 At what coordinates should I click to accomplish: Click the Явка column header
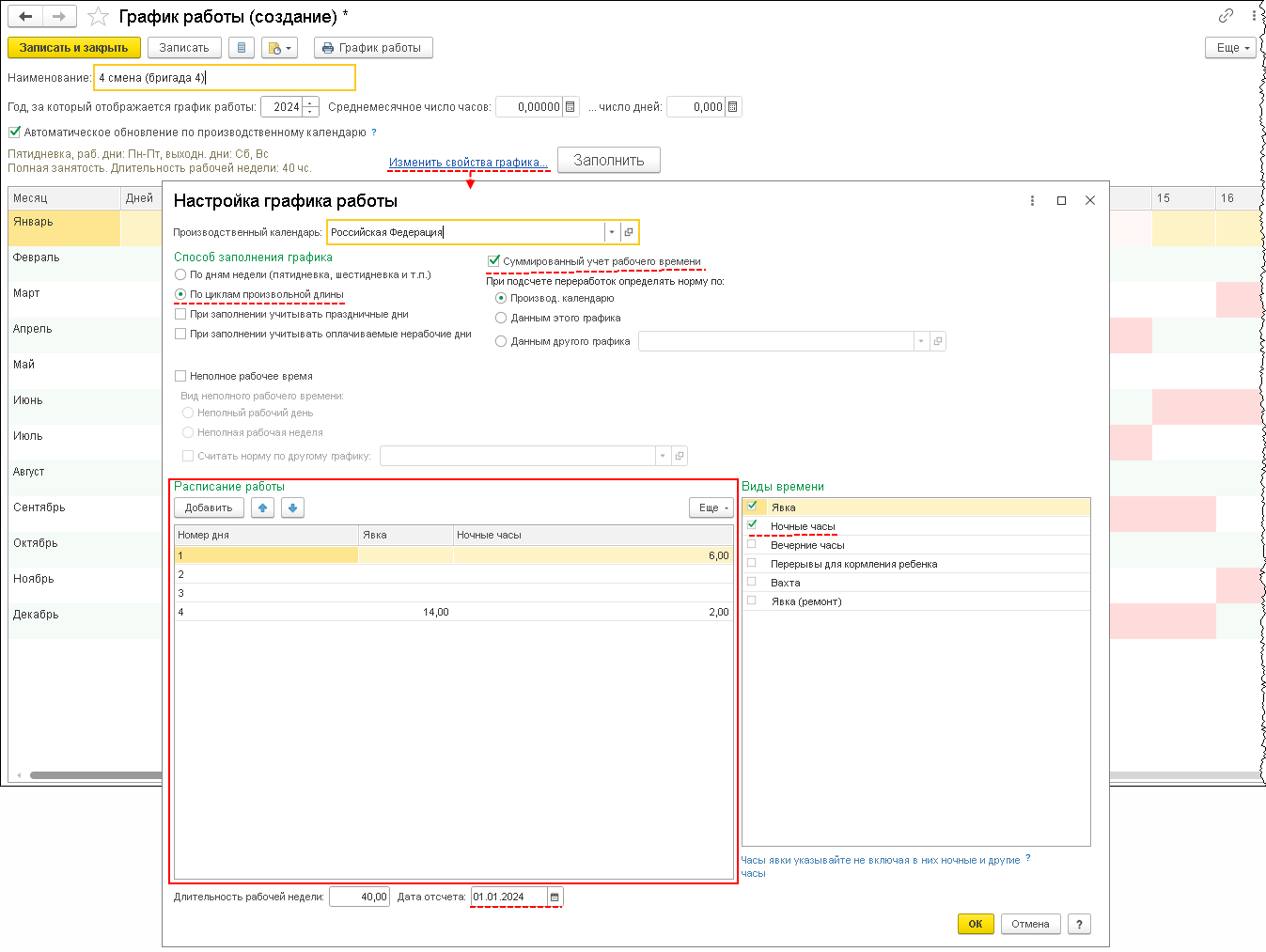[x=406, y=535]
